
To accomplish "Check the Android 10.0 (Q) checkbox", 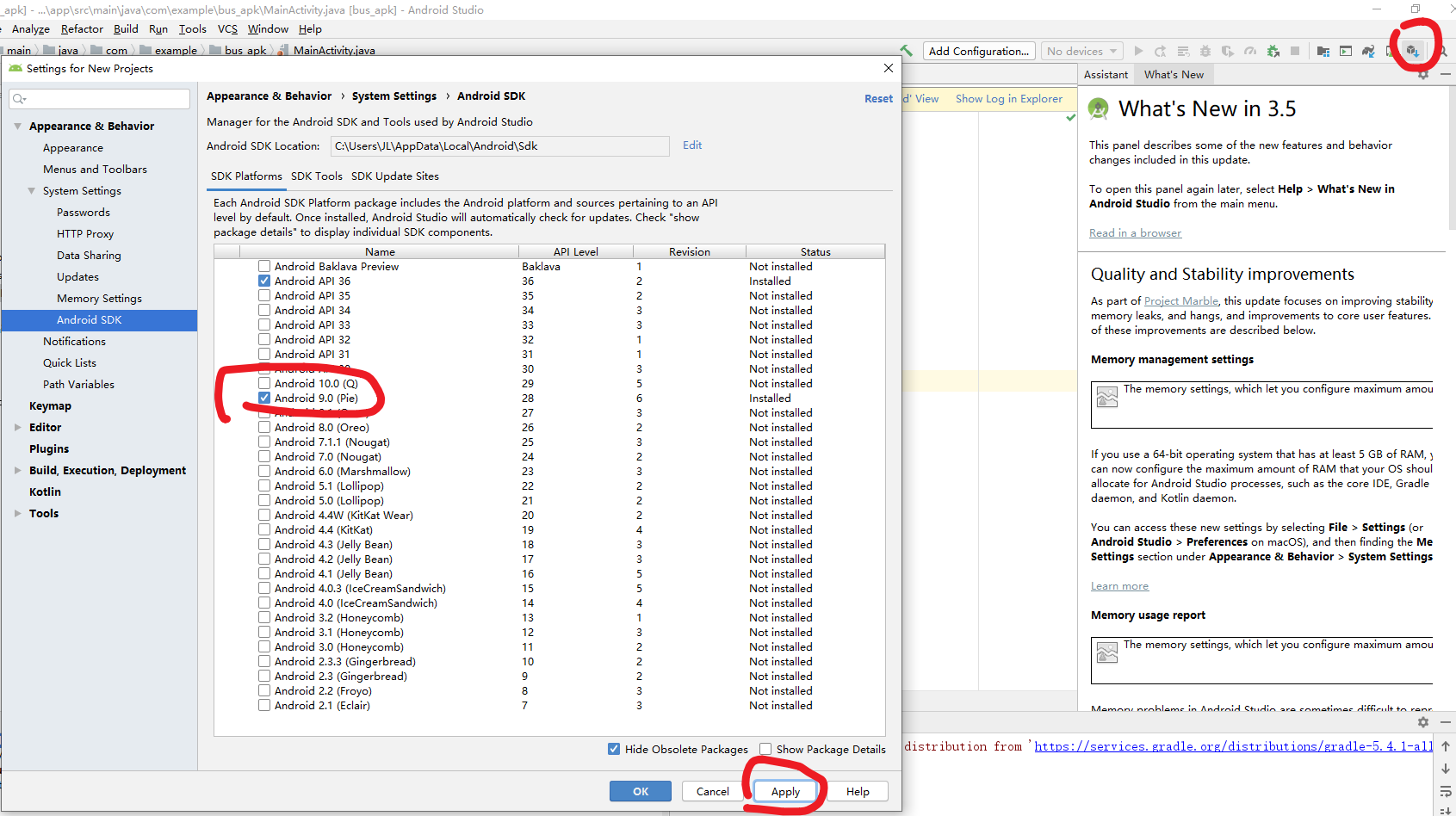I will (264, 383).
